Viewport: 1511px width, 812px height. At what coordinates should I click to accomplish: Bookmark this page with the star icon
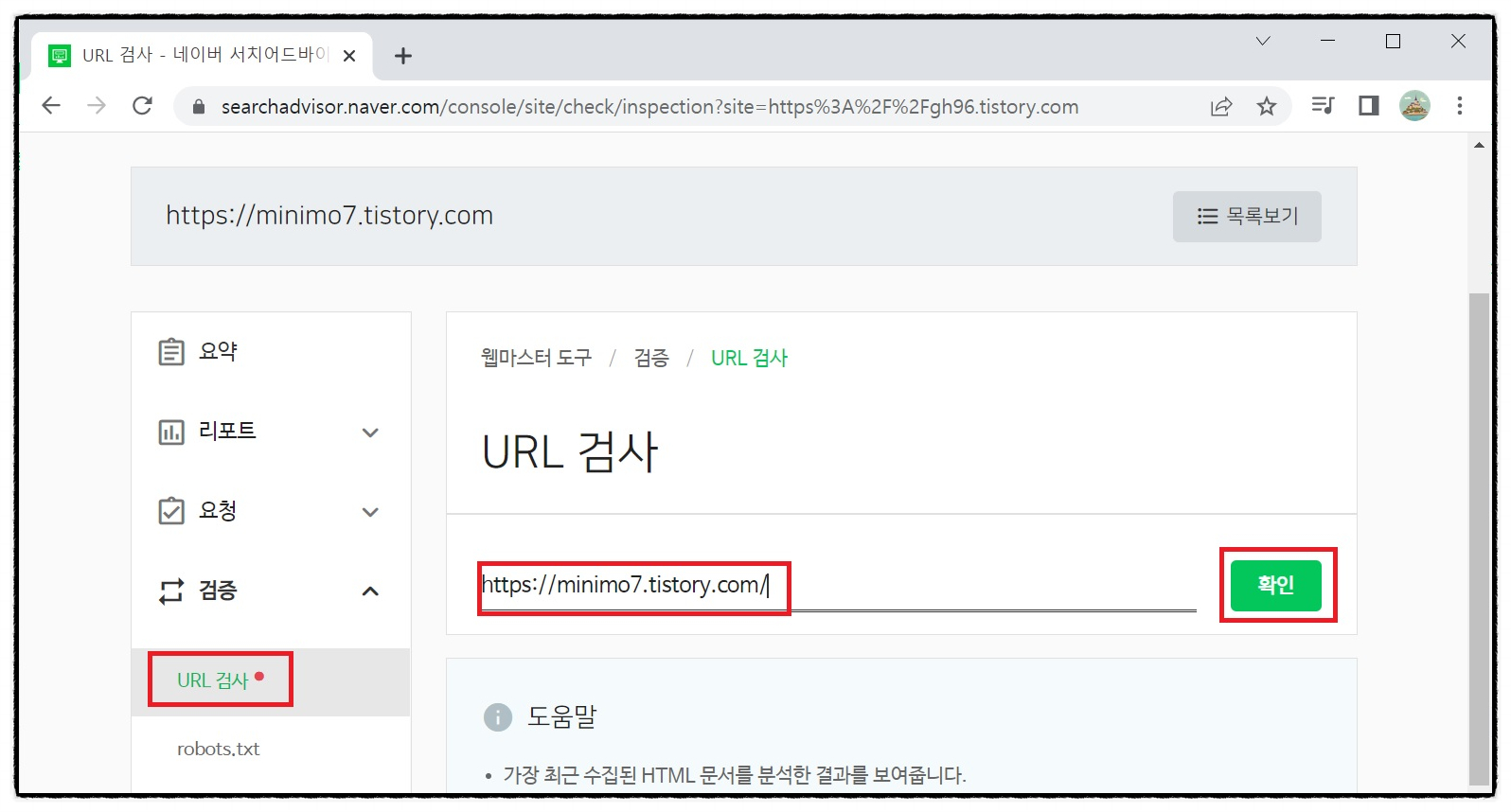[1267, 107]
